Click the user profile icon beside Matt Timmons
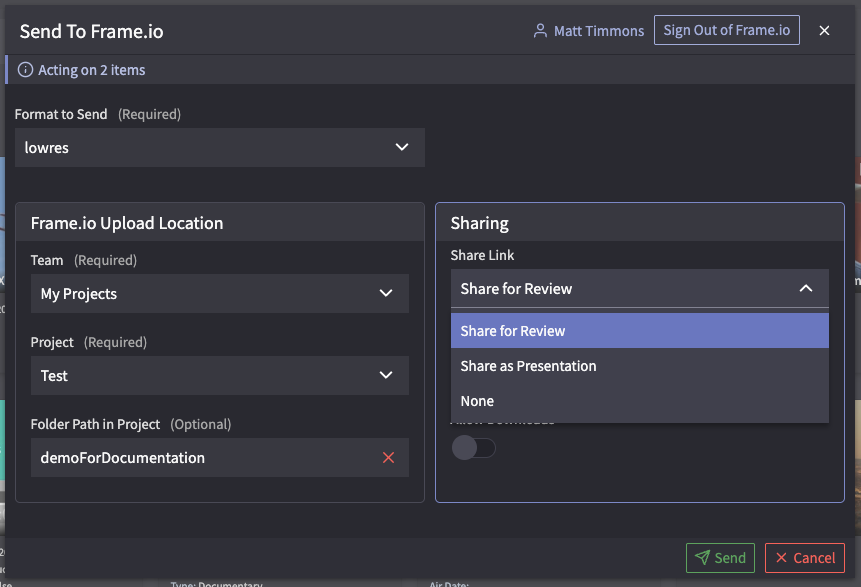The image size is (861, 587). pyautogui.click(x=540, y=31)
